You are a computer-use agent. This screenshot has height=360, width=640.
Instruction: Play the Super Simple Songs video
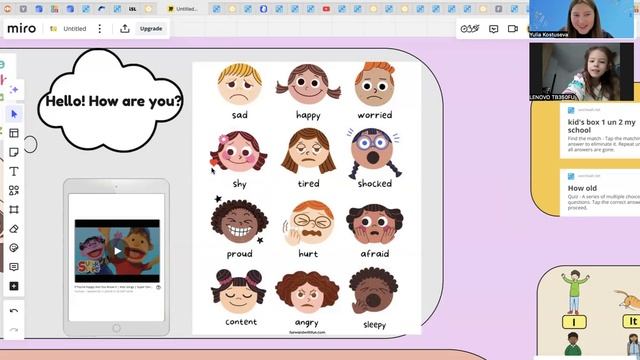[118, 251]
